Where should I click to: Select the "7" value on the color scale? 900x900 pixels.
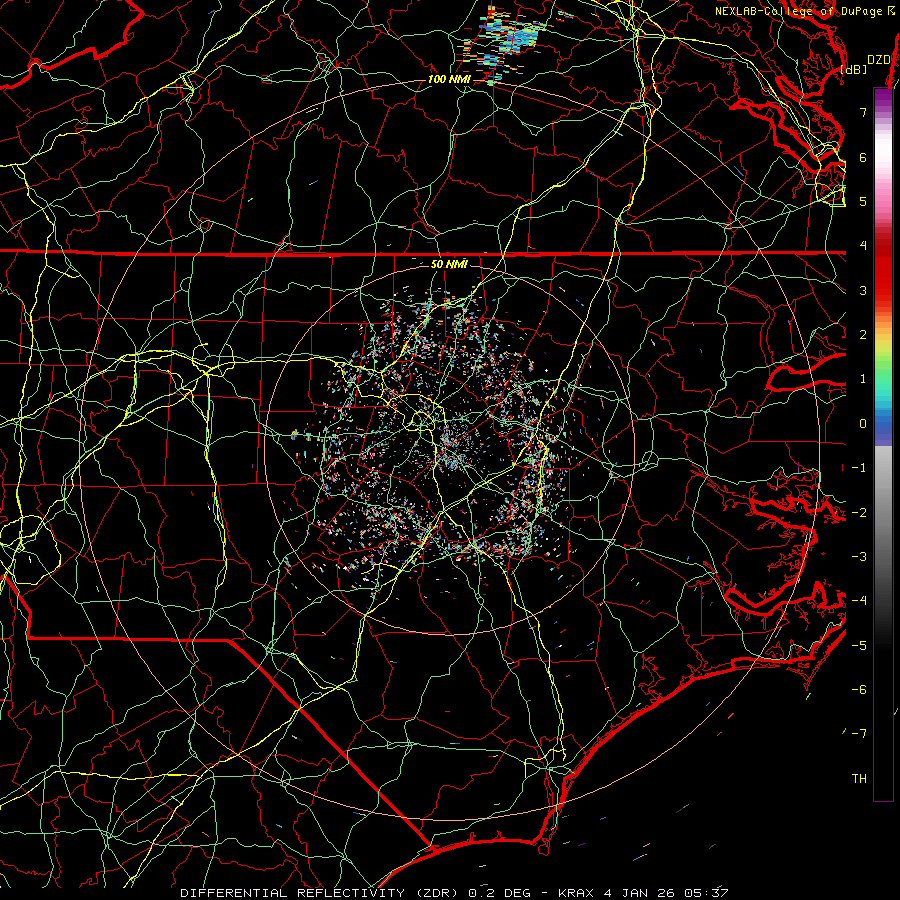863,112
